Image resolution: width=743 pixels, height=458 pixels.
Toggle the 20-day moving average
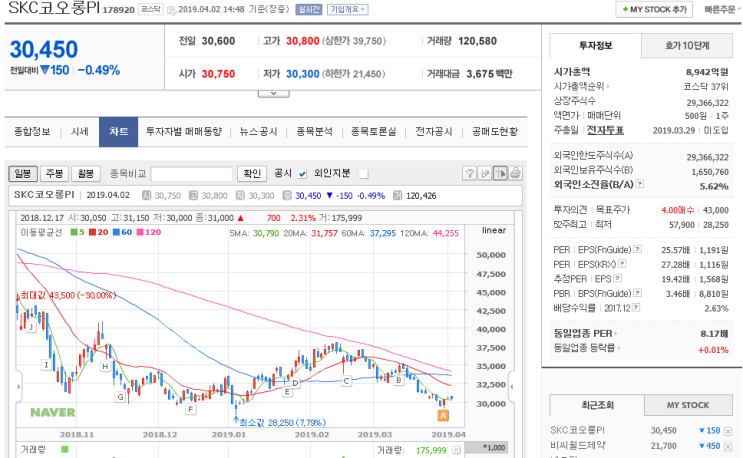click(99, 232)
